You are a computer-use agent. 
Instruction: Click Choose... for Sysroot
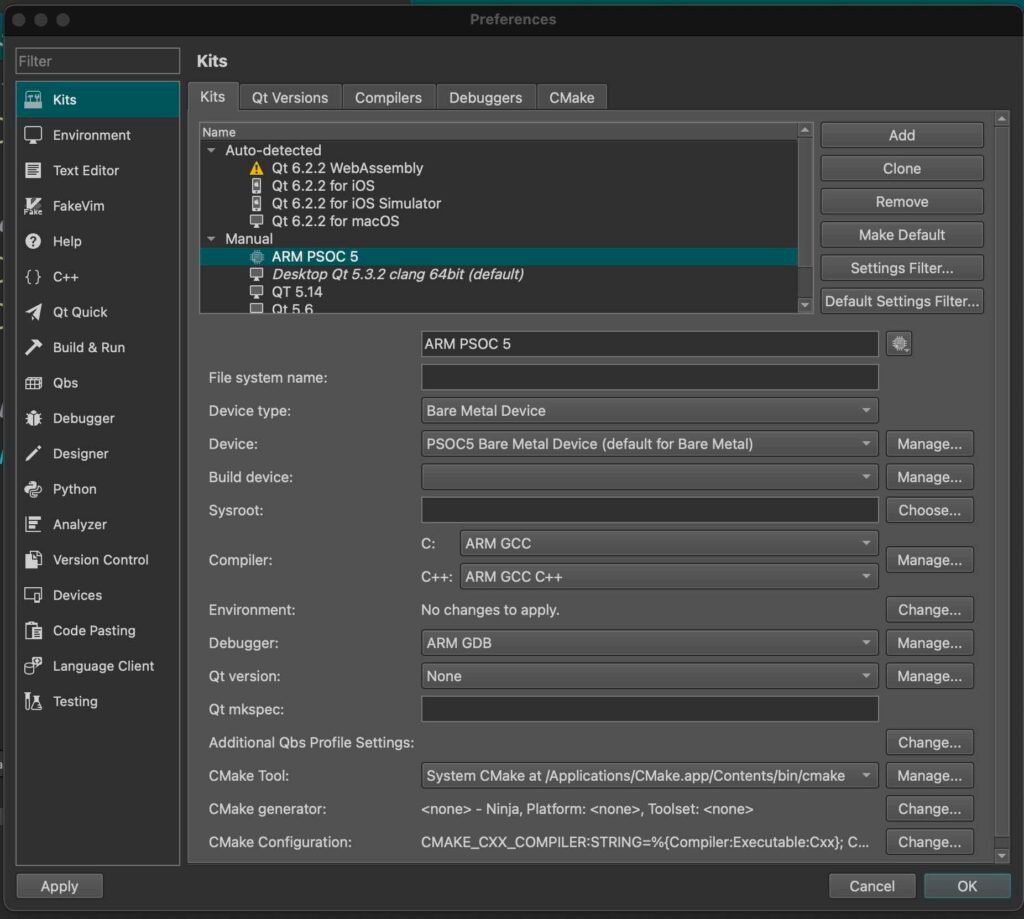point(929,510)
